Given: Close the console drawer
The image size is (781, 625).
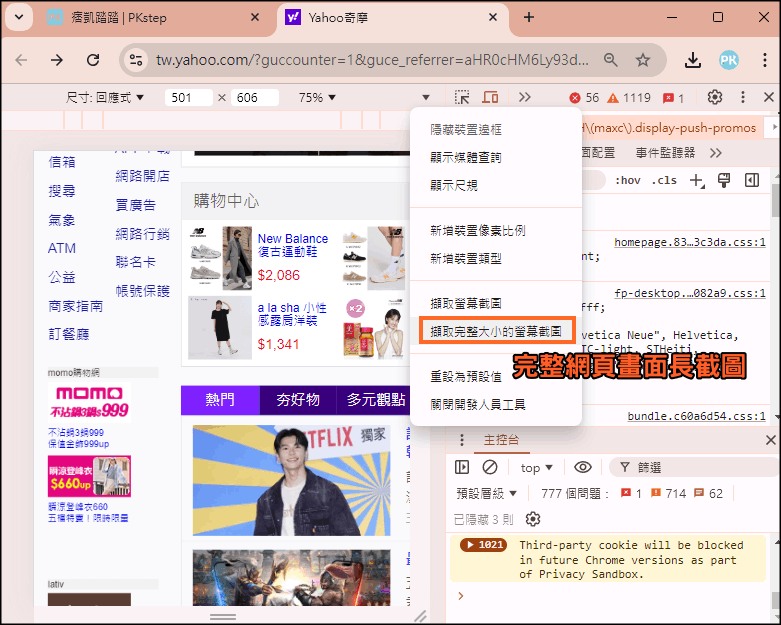Looking at the screenshot, I should [771, 440].
